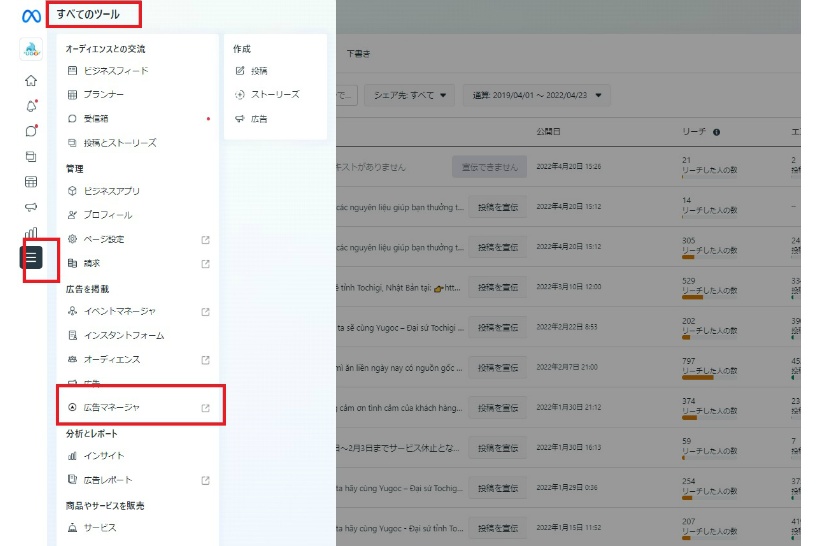Click 投稿を宣伝 for 2022年2月22日 post

pos(498,328)
